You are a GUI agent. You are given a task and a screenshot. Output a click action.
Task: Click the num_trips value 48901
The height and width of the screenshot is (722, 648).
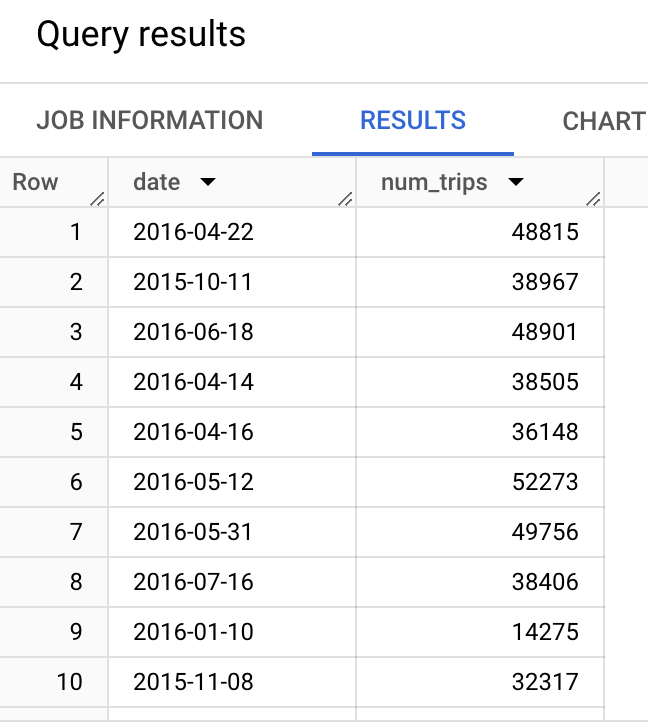(544, 332)
